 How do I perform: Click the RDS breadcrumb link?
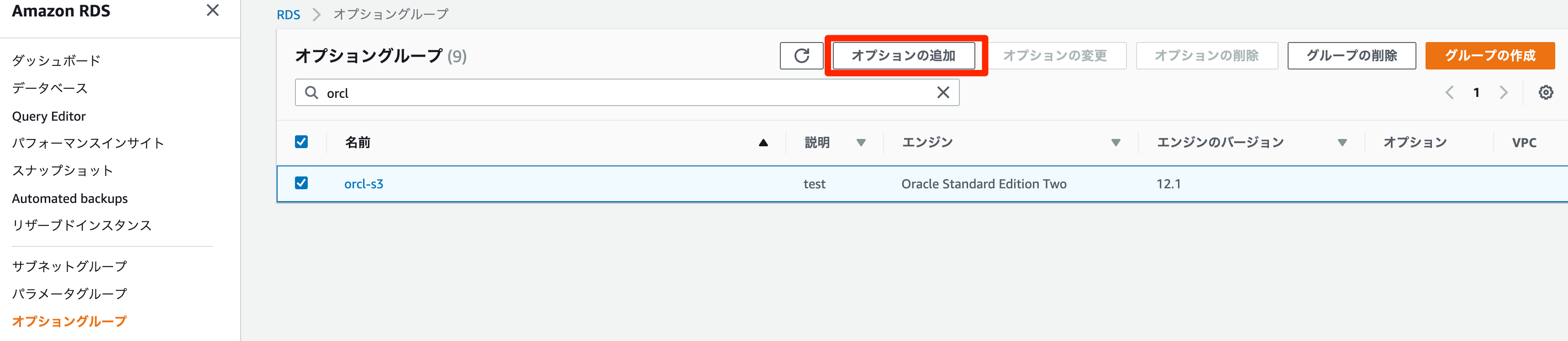pyautogui.click(x=288, y=15)
